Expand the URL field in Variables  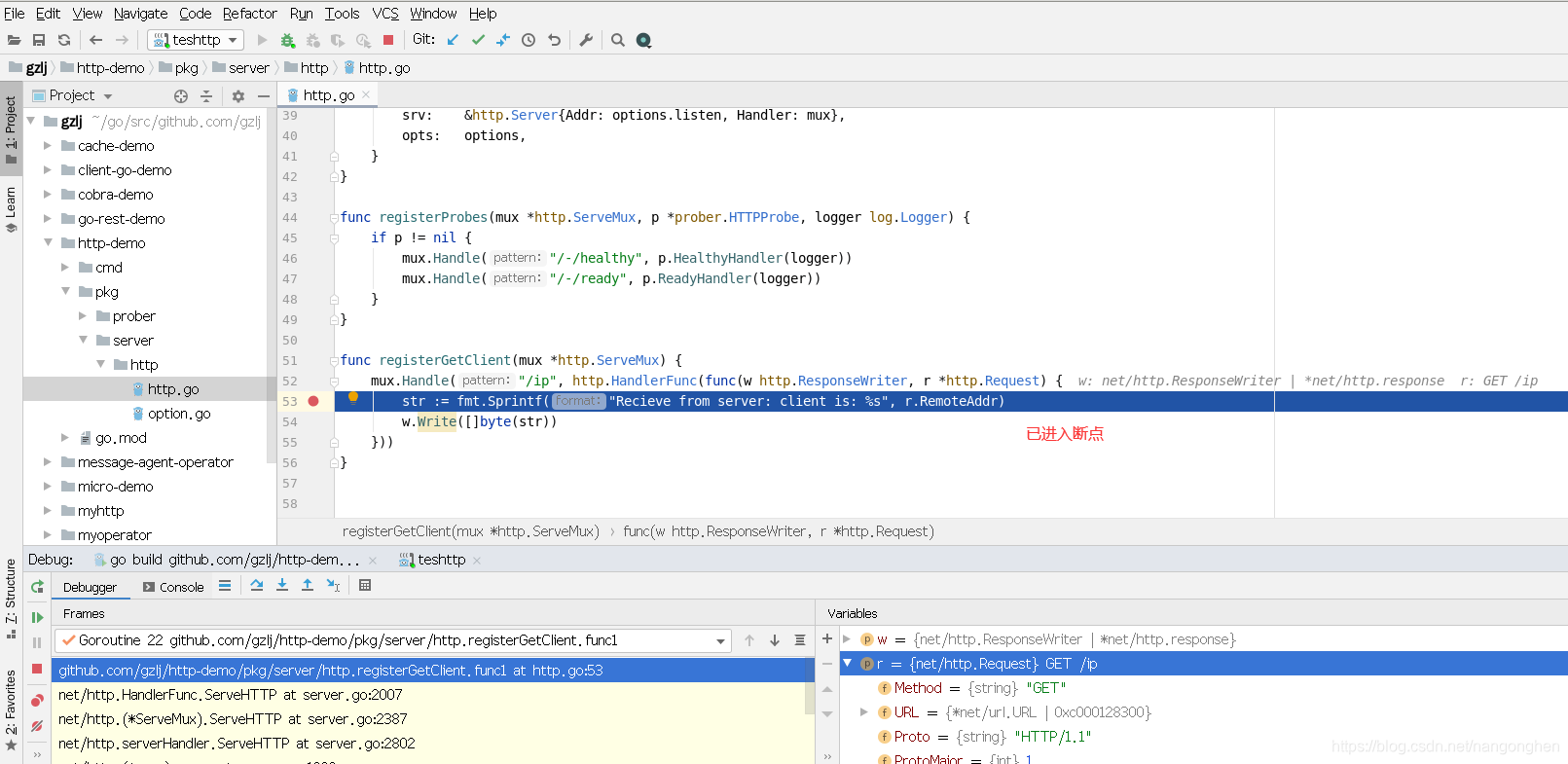[863, 712]
